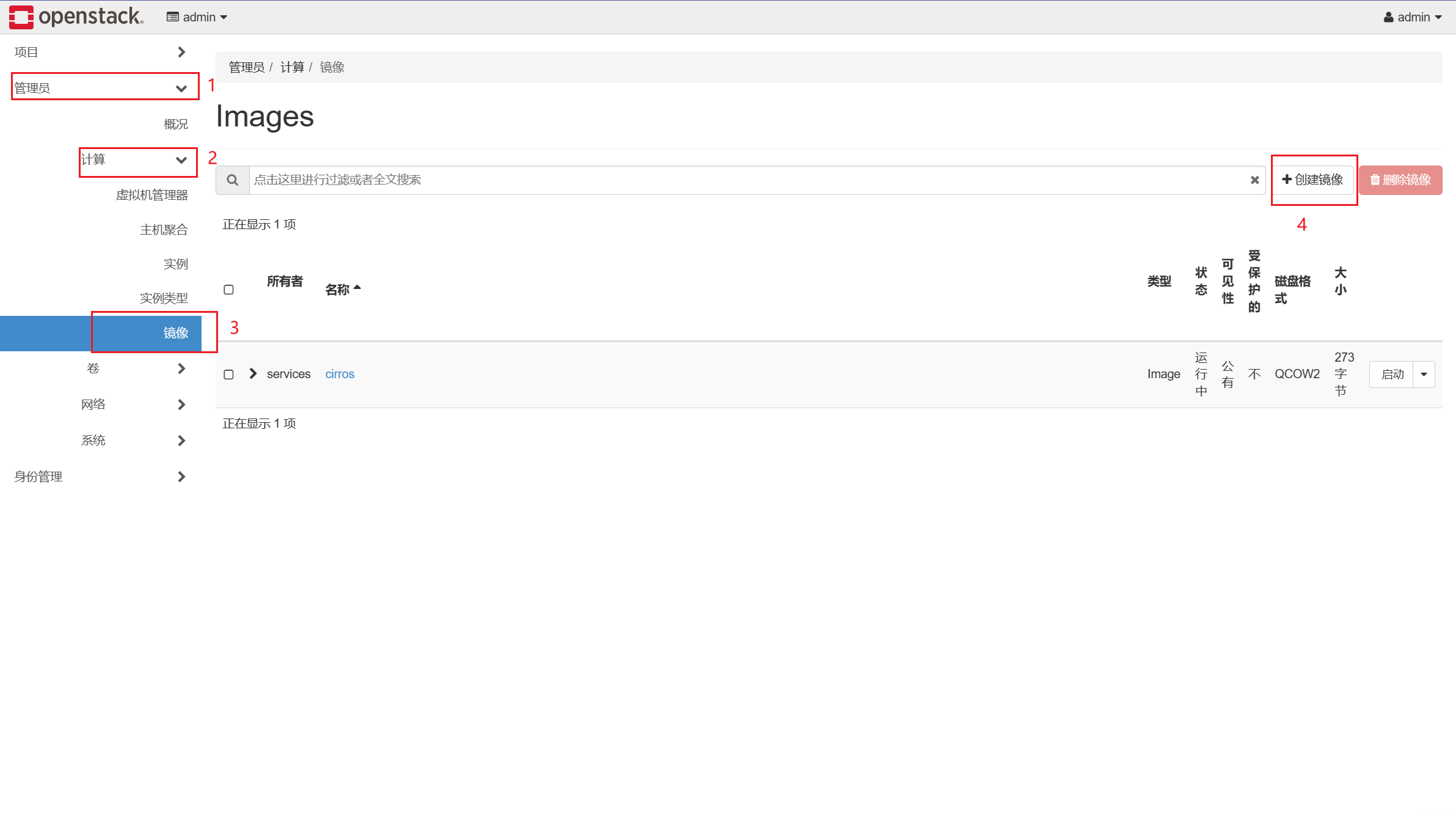The height and width of the screenshot is (815, 1456).
Task: Expand the cirros row details
Action: pyautogui.click(x=253, y=373)
